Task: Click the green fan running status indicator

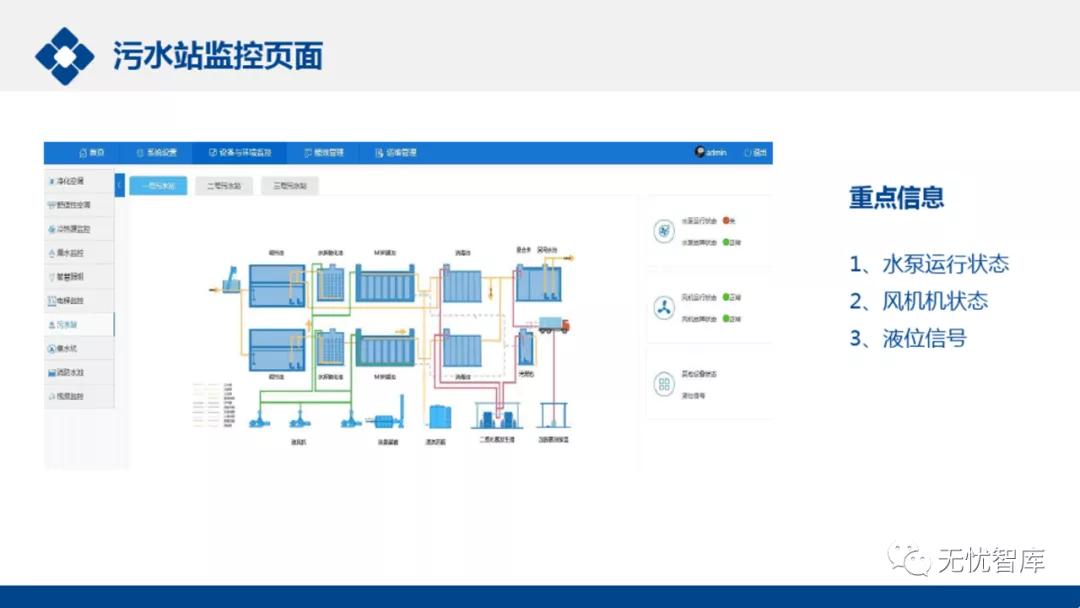Action: click(725, 297)
